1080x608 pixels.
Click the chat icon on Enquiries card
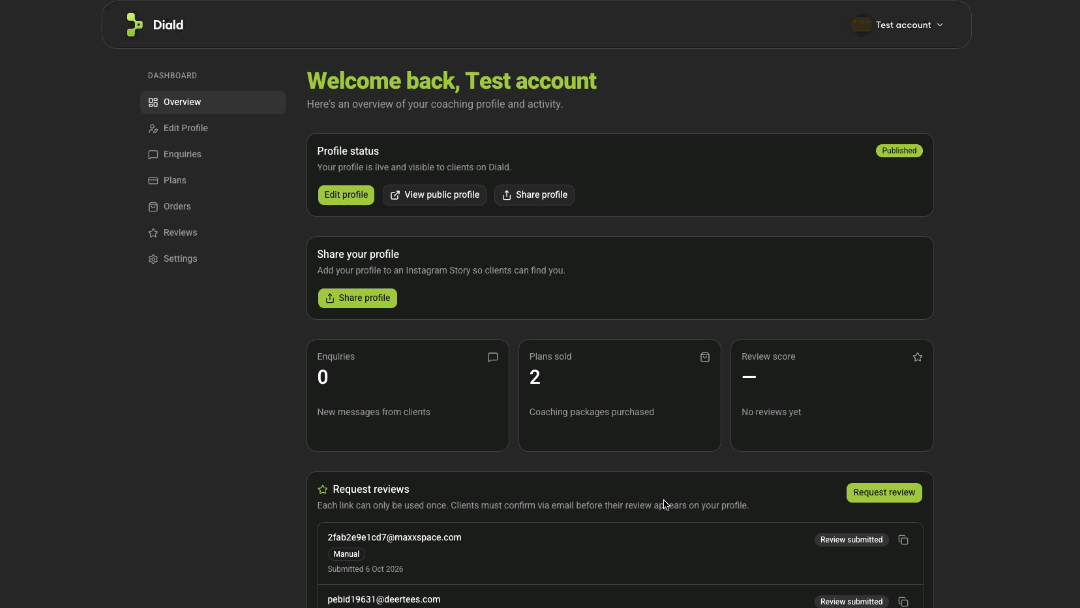click(x=492, y=357)
